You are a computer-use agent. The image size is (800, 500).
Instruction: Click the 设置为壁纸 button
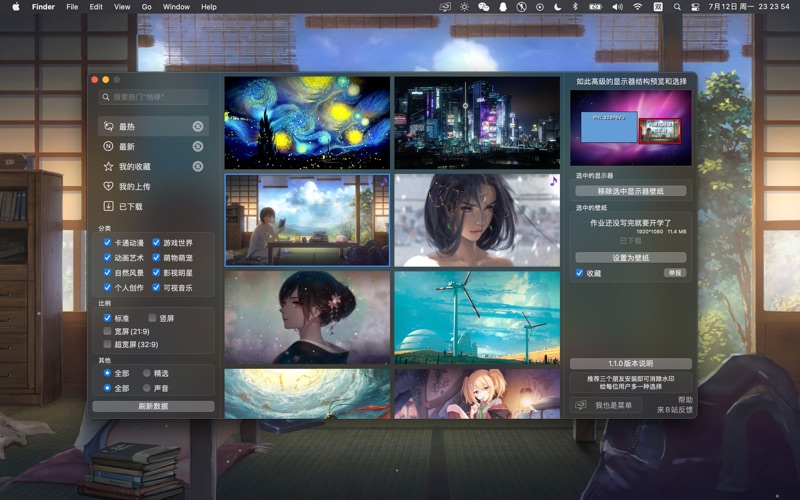tap(630, 257)
